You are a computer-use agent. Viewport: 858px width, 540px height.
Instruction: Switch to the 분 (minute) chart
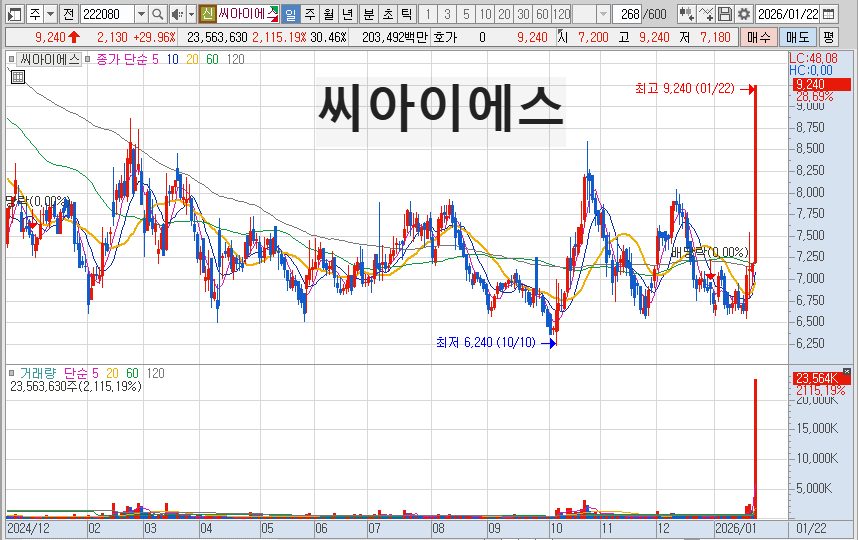click(369, 14)
